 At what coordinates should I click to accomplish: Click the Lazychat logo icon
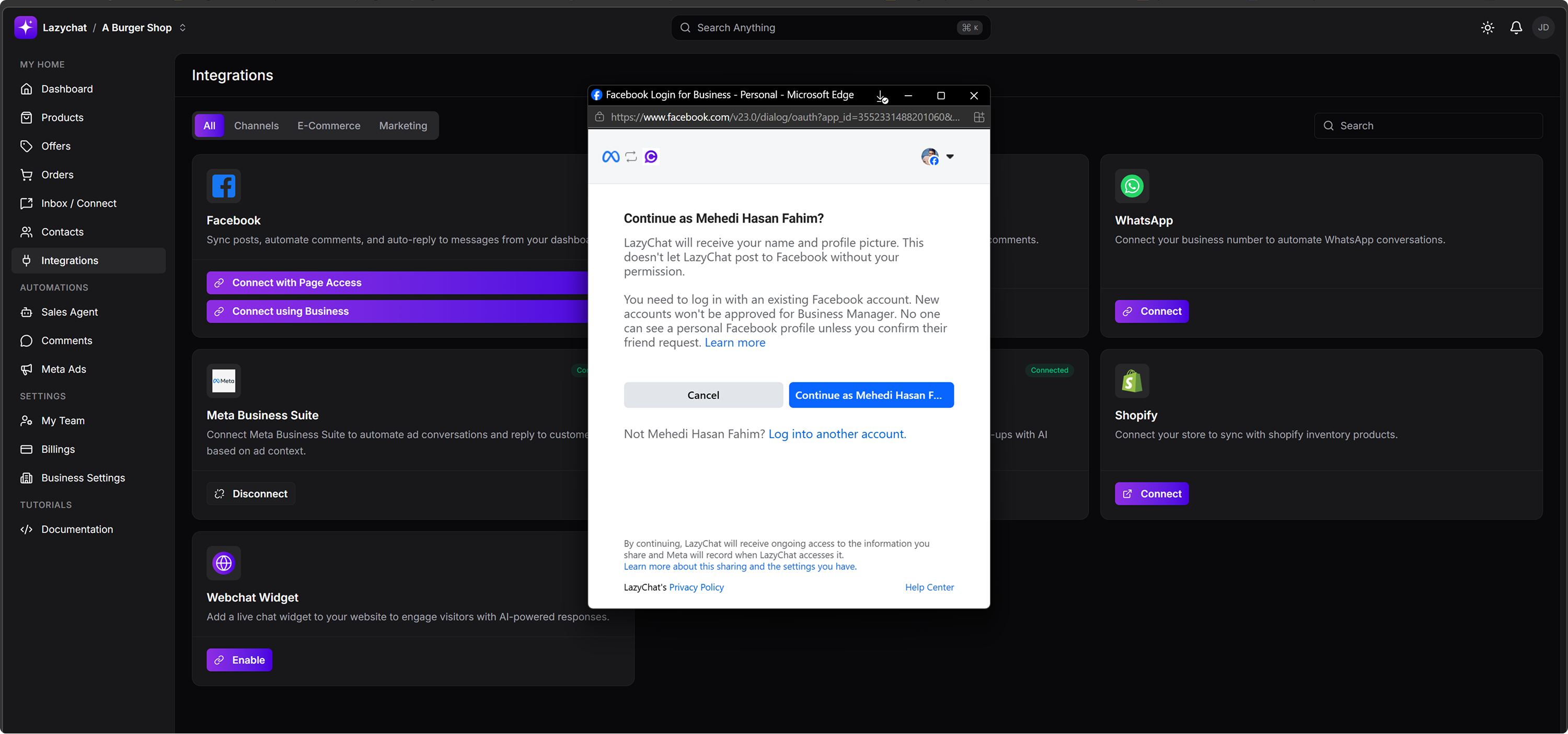tap(26, 27)
